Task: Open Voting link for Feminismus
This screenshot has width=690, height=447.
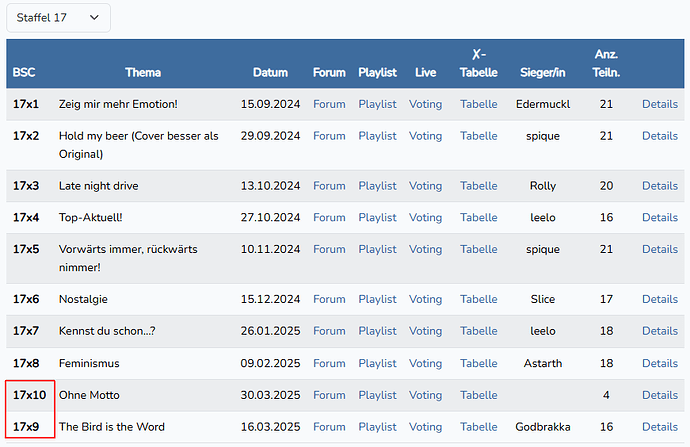Action: point(425,364)
